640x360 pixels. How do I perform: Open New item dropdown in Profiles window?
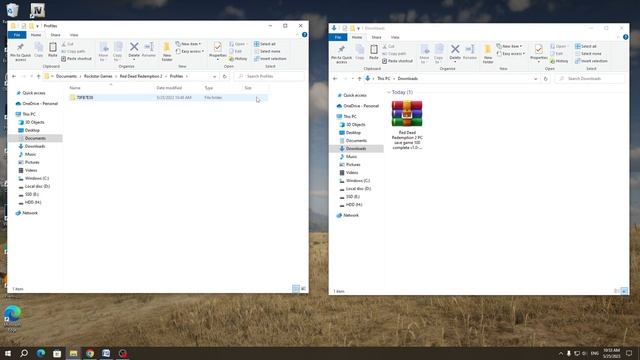189,44
